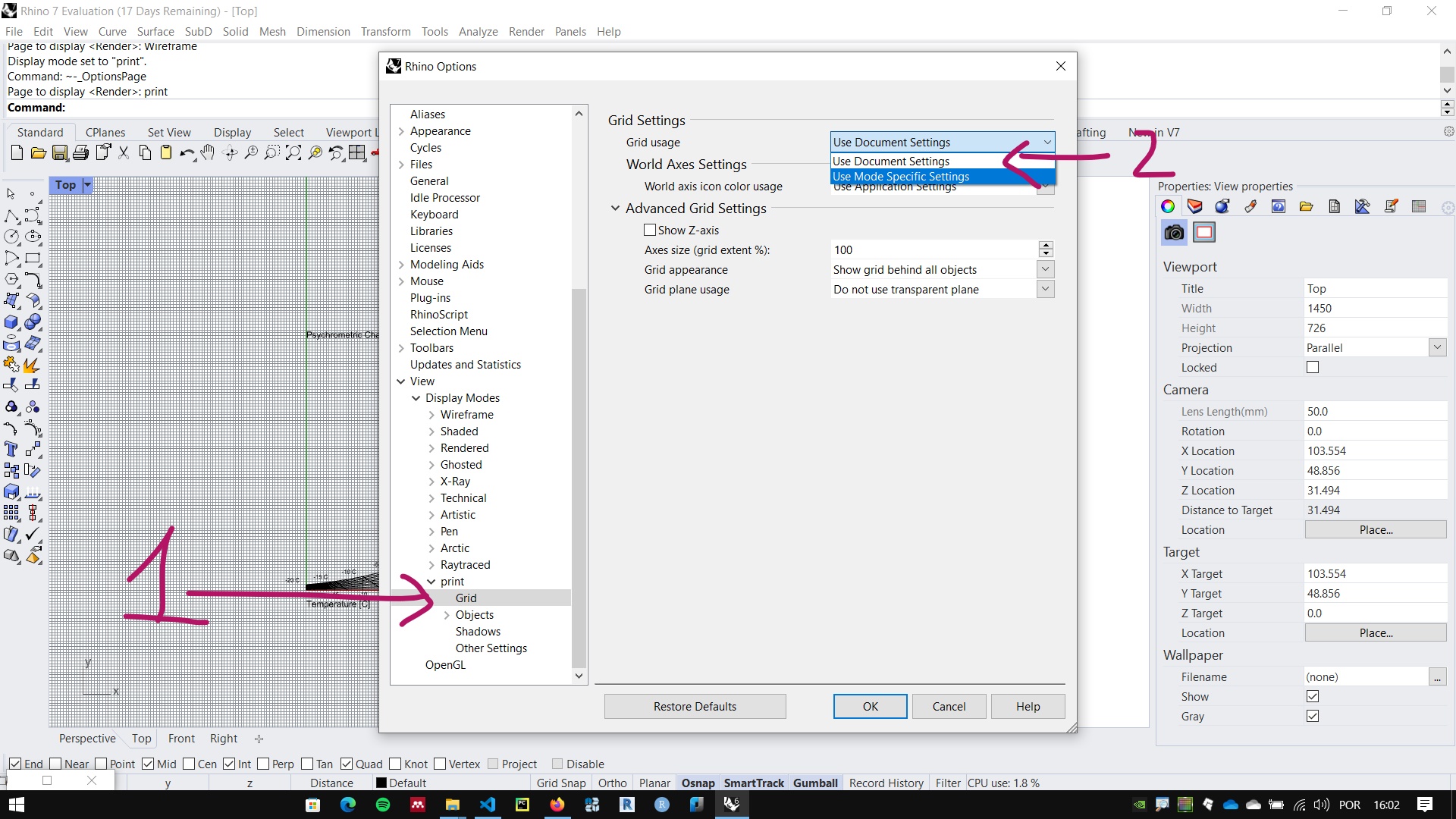Click OK in Rhino Options

pyautogui.click(x=870, y=706)
